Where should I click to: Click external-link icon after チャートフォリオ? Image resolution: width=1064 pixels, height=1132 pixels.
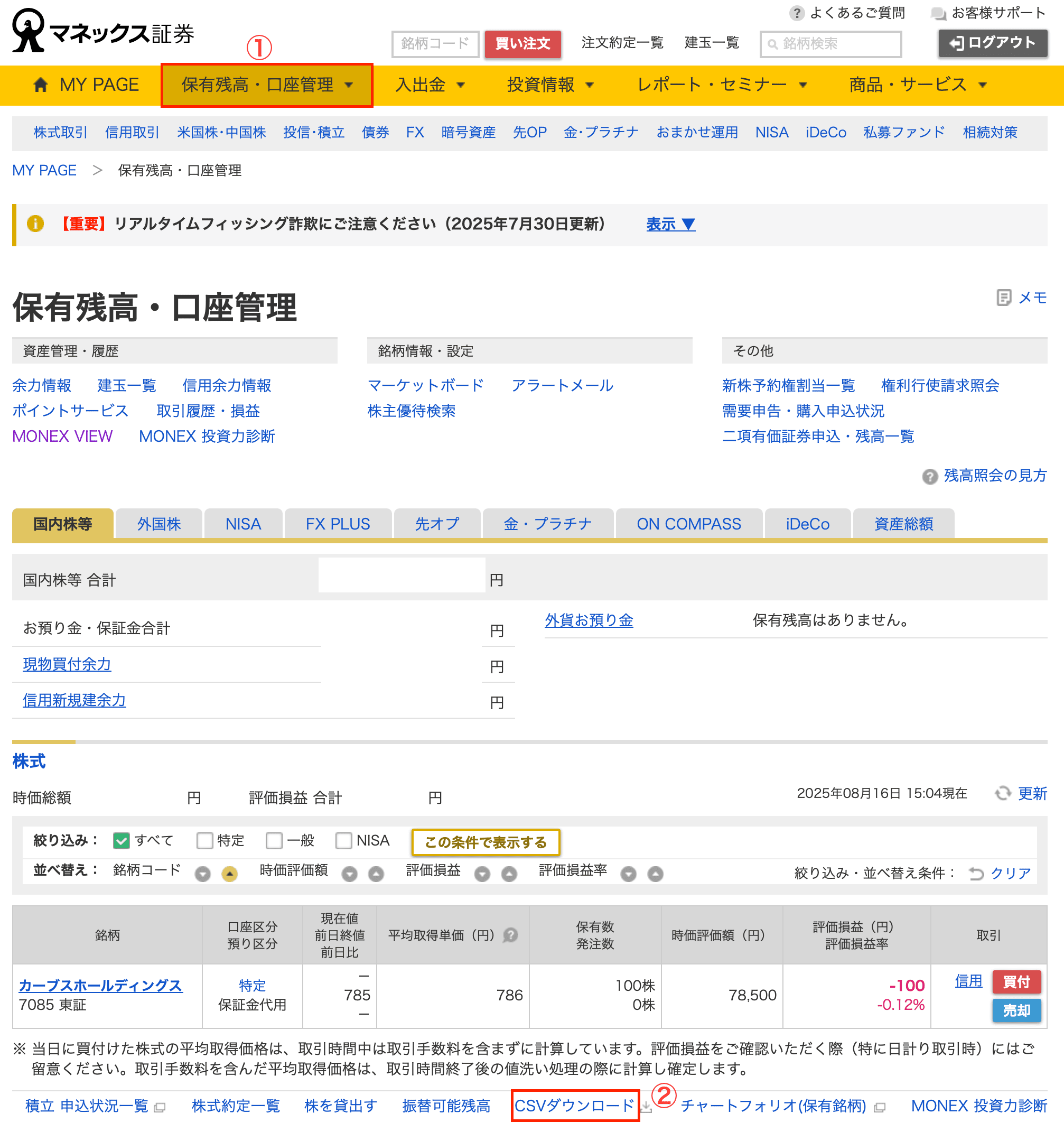point(880,1108)
